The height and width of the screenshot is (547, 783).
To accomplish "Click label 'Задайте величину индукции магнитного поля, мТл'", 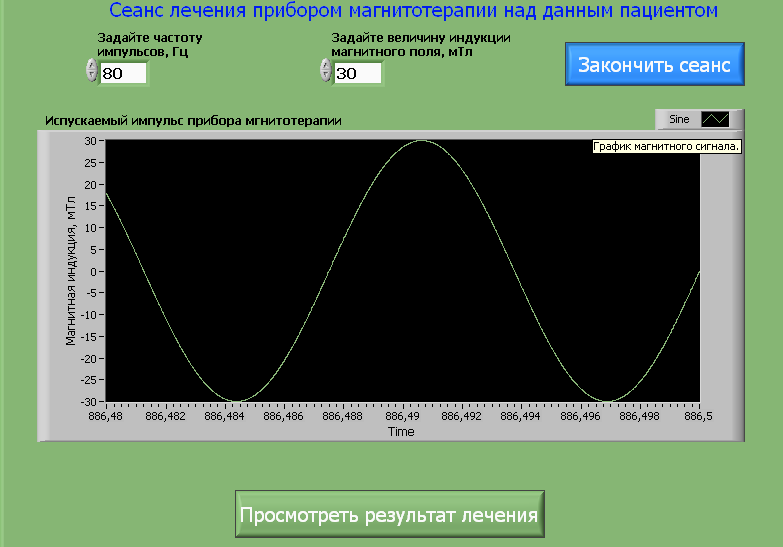I will (420, 45).
